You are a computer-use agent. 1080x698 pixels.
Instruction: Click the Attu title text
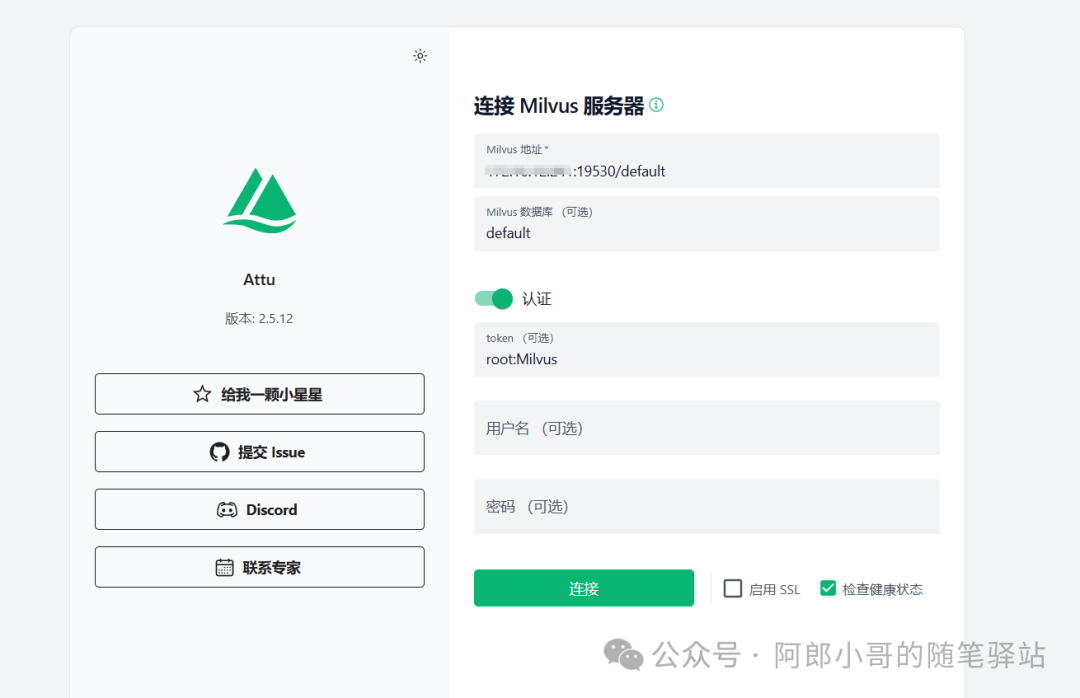coord(259,279)
